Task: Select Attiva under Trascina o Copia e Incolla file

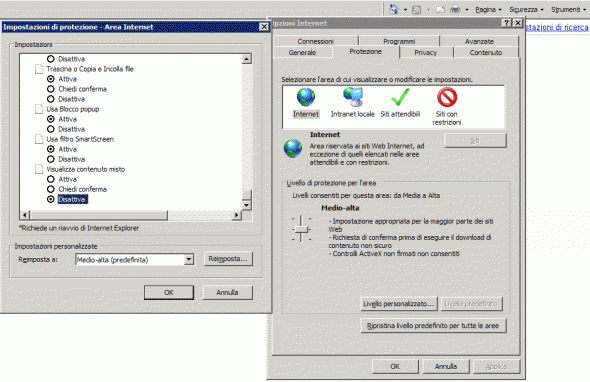Action: [51, 79]
